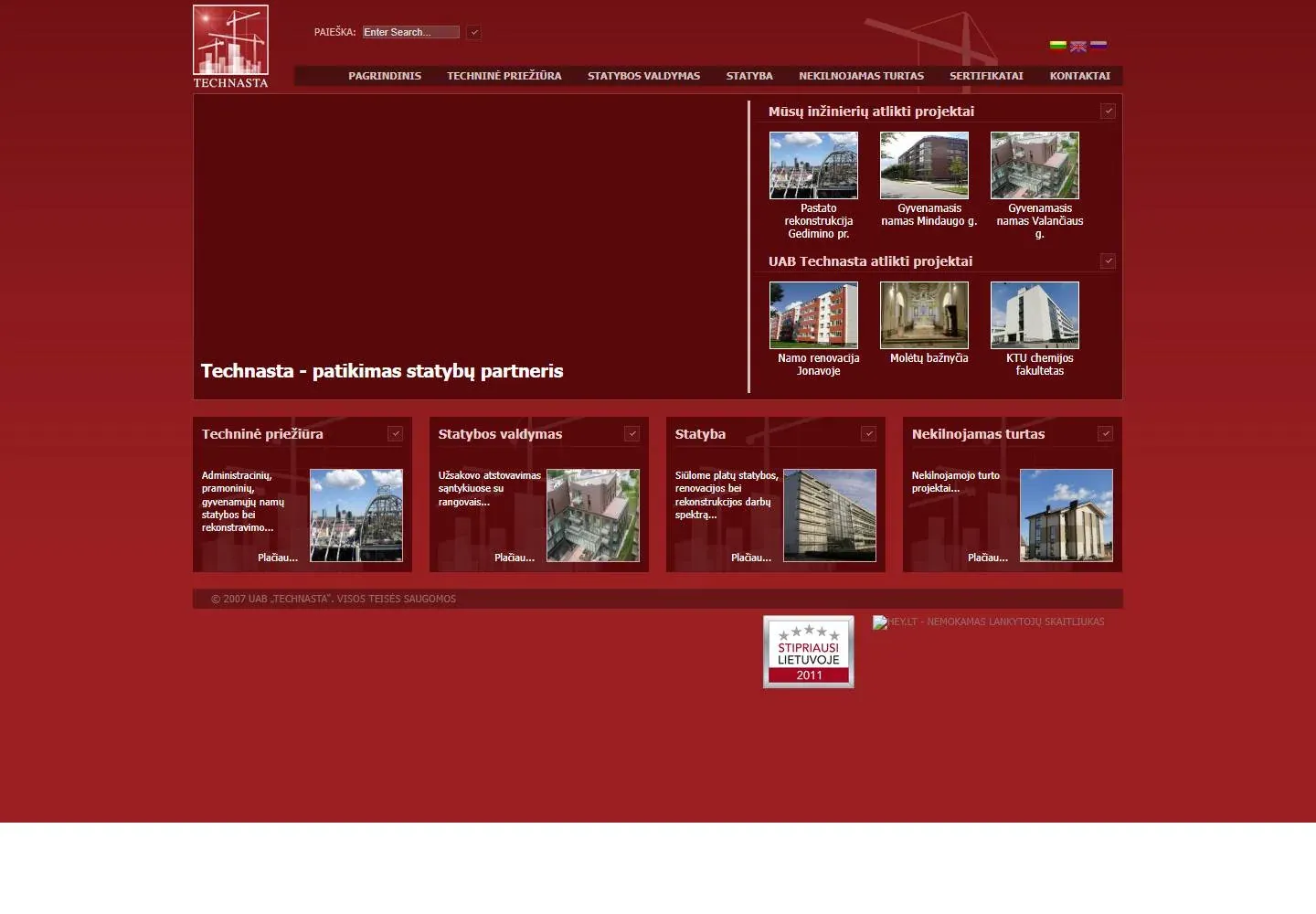Open Pastato rekonstrukcija Gedimino pr. thumbnail
The height and width of the screenshot is (914, 1316).
pos(813,165)
